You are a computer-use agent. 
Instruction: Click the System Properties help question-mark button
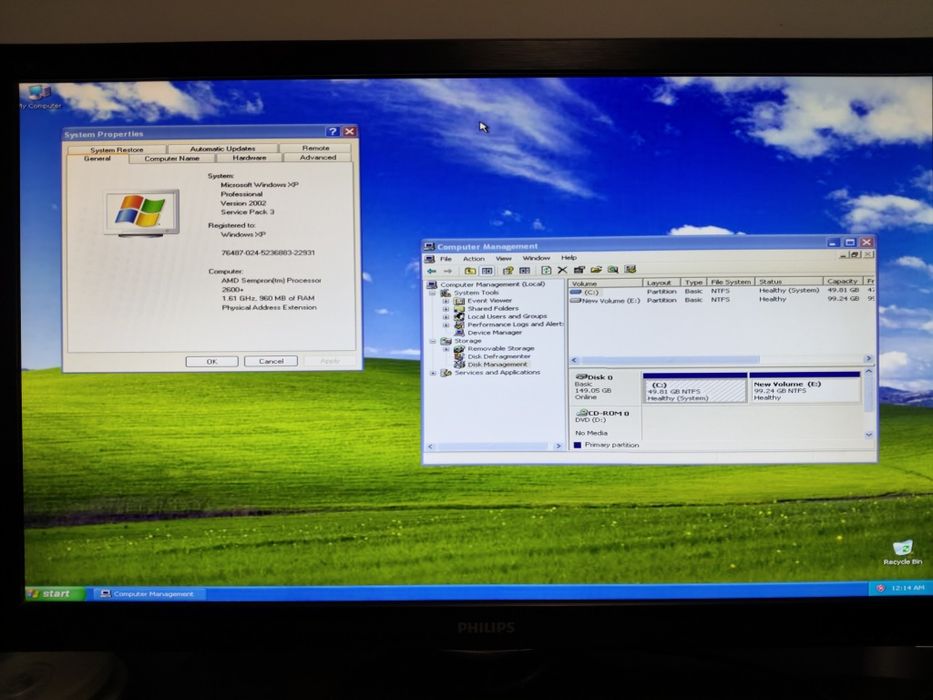pyautogui.click(x=333, y=132)
